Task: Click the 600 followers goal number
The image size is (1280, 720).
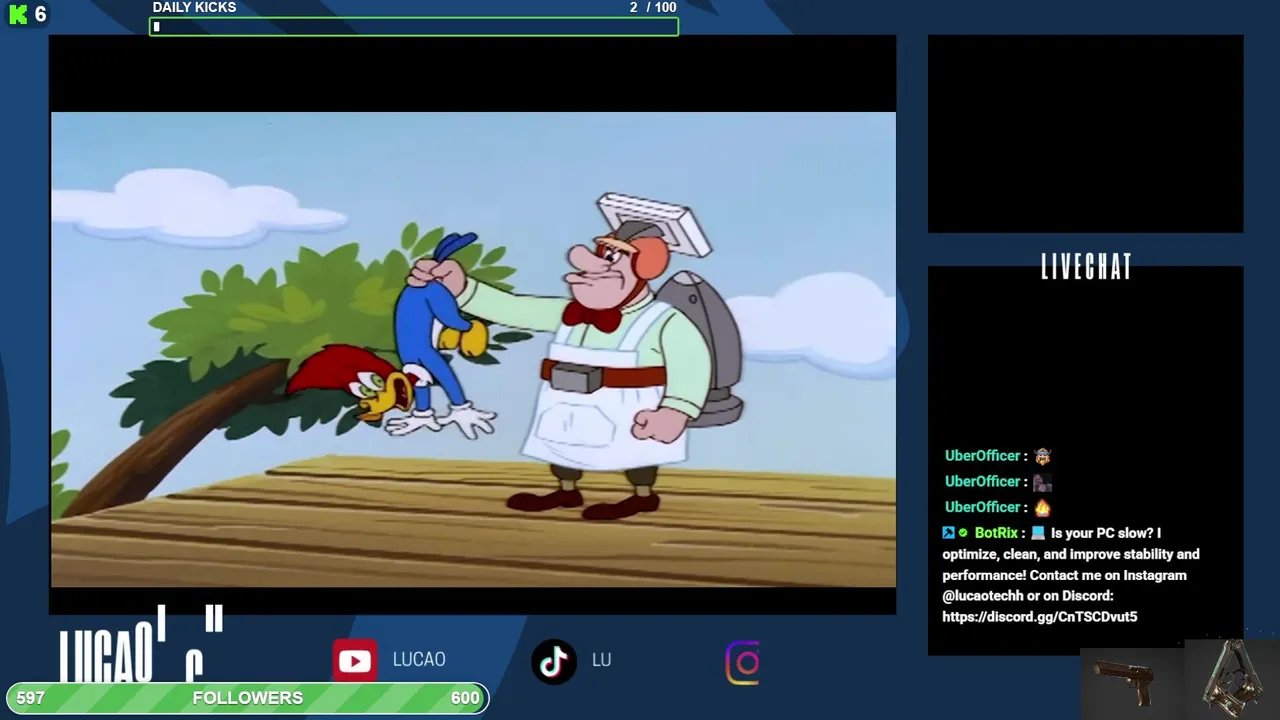Action: (465, 698)
